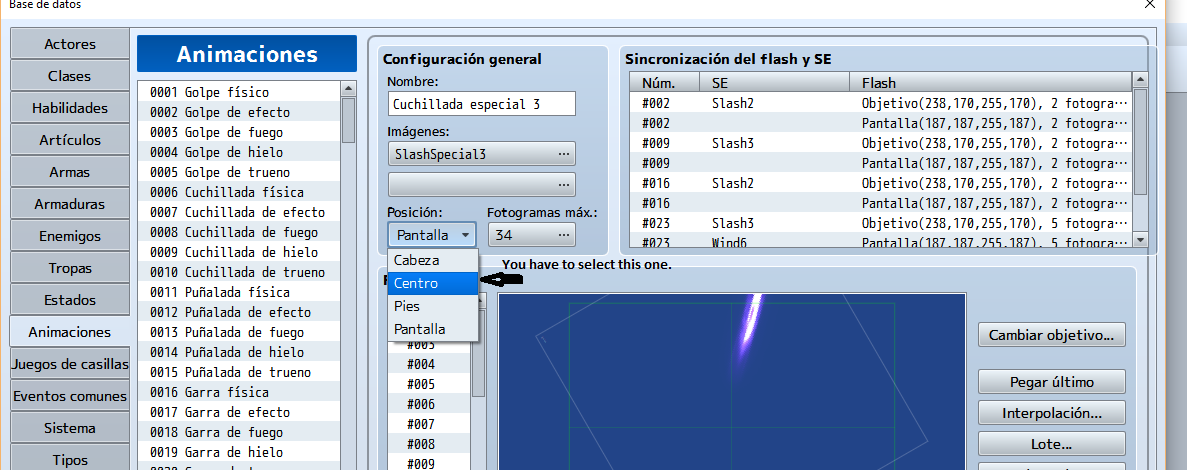Click the SE column header
The width and height of the screenshot is (1187, 470).
pyautogui.click(x=774, y=82)
